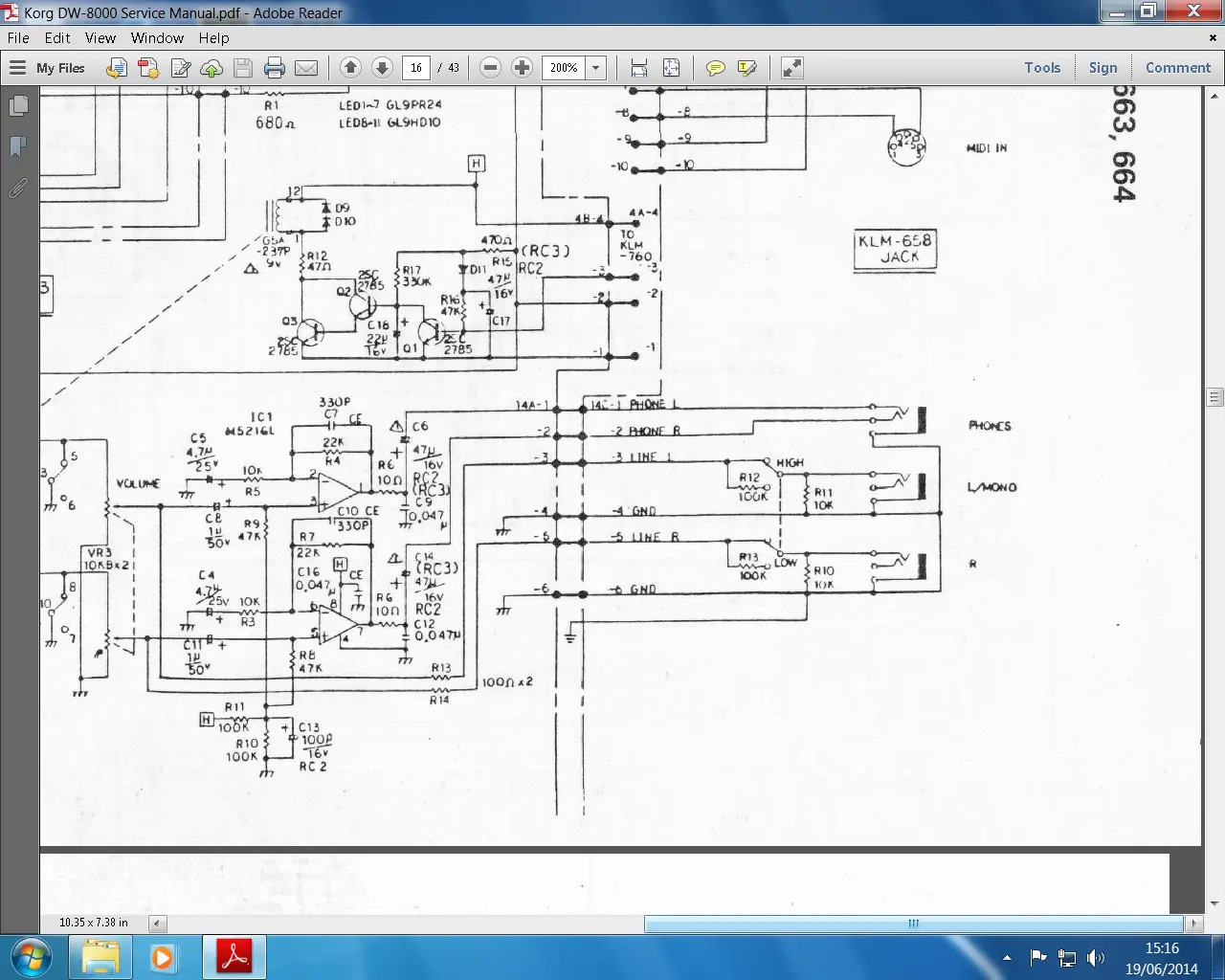Viewport: 1225px width, 980px height.
Task: Open the zoom level dropdown arrow
Action: tap(596, 68)
